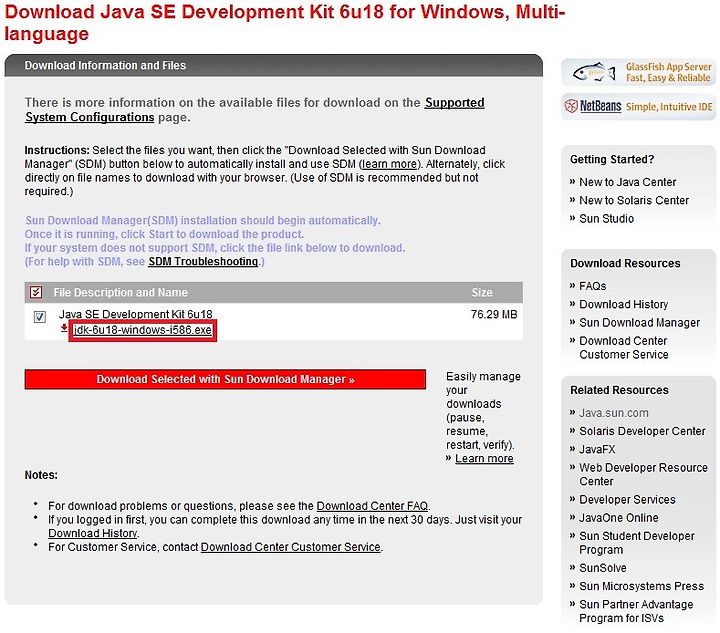Open the Download Center FAQ link
720x633 pixels.
click(x=372, y=506)
